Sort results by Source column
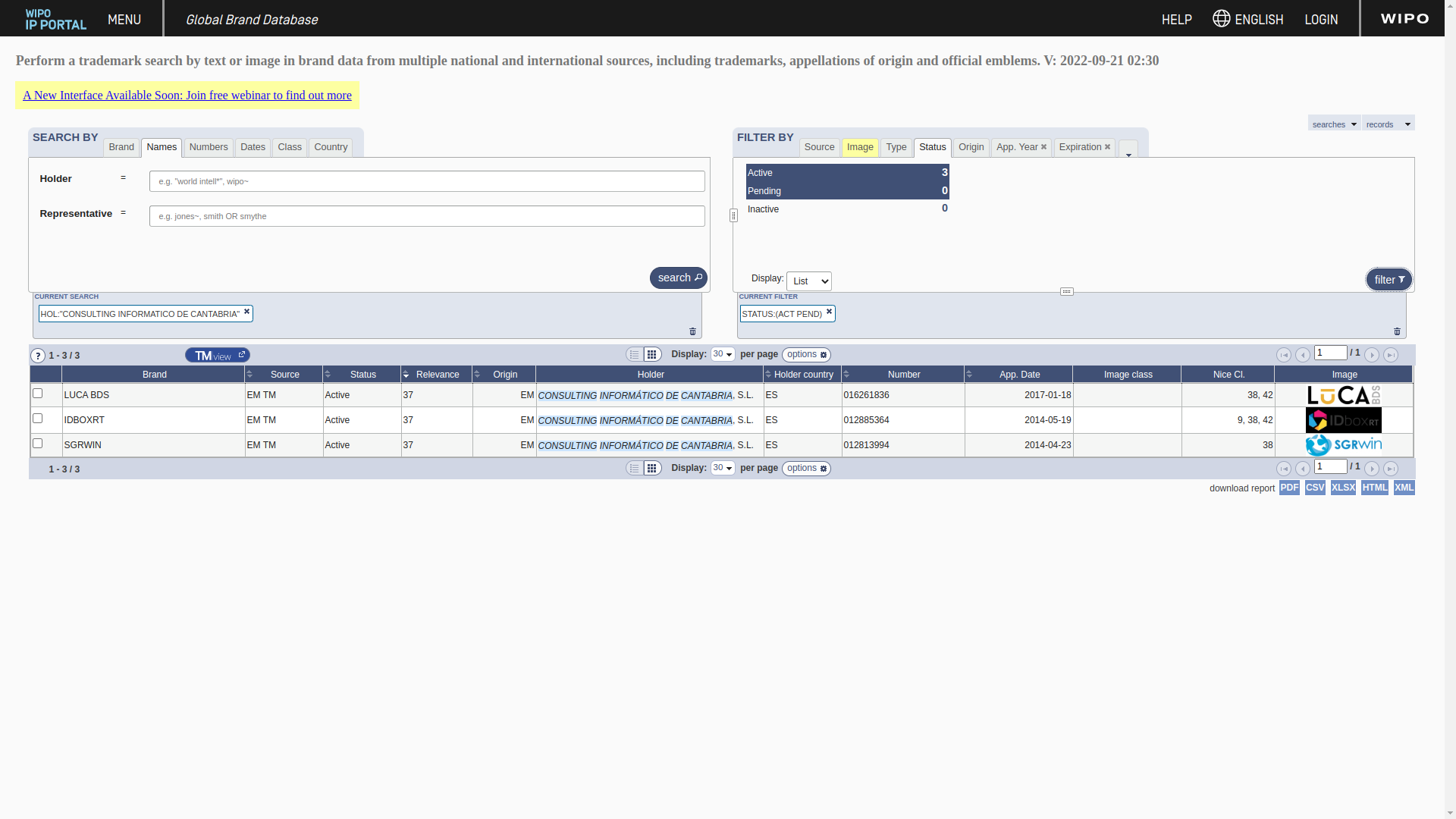 pos(284,375)
